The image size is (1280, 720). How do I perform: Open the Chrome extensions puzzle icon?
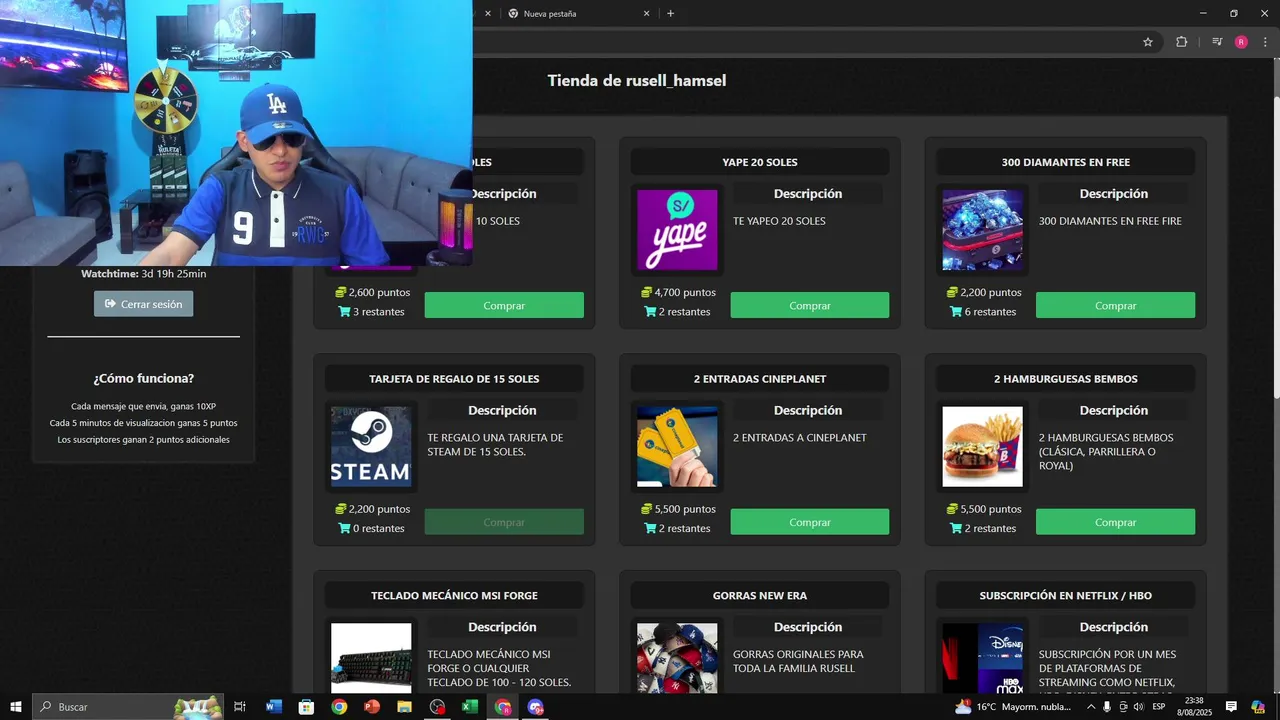coord(1181,42)
